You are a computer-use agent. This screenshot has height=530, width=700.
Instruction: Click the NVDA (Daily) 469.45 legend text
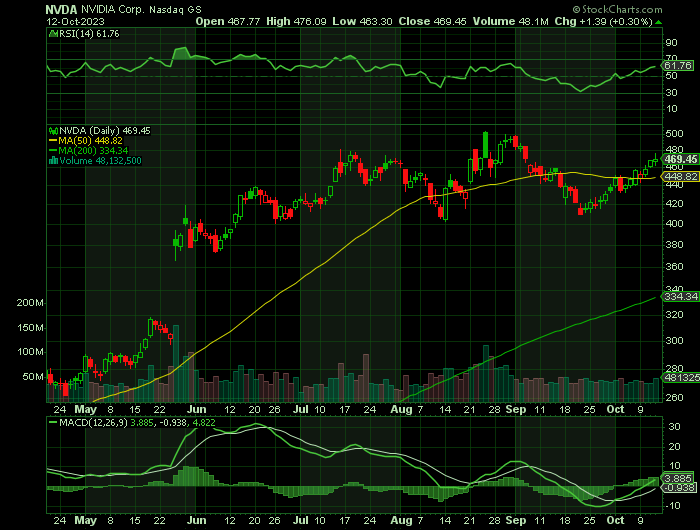105,131
